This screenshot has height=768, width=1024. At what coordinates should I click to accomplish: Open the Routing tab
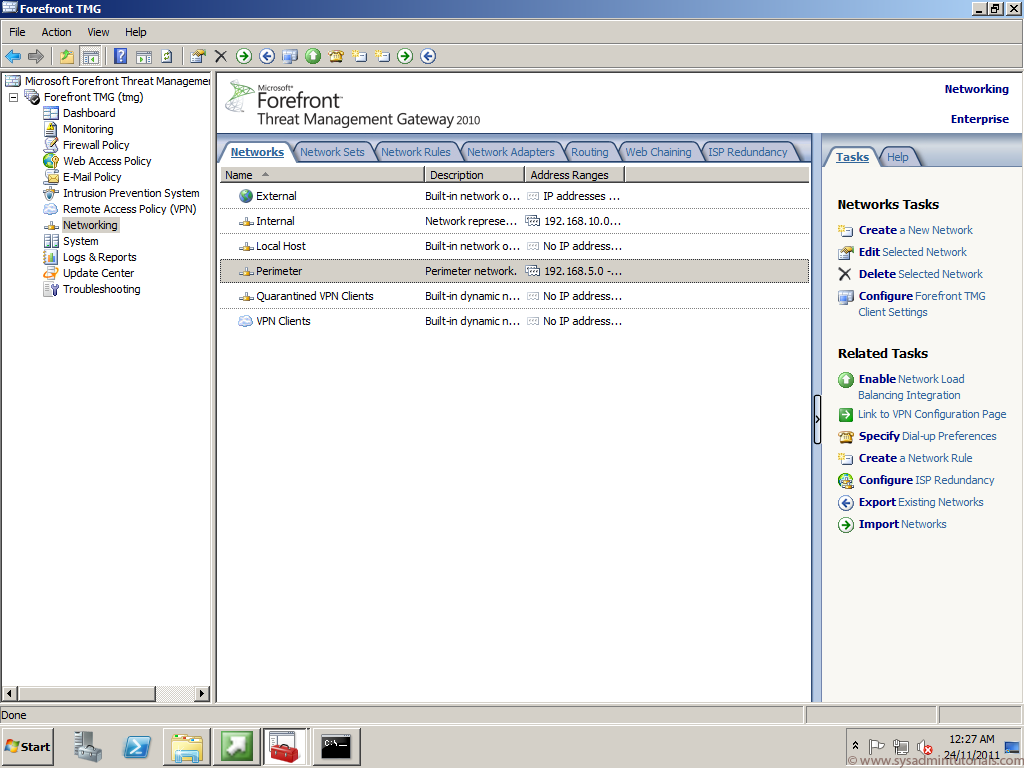point(589,152)
